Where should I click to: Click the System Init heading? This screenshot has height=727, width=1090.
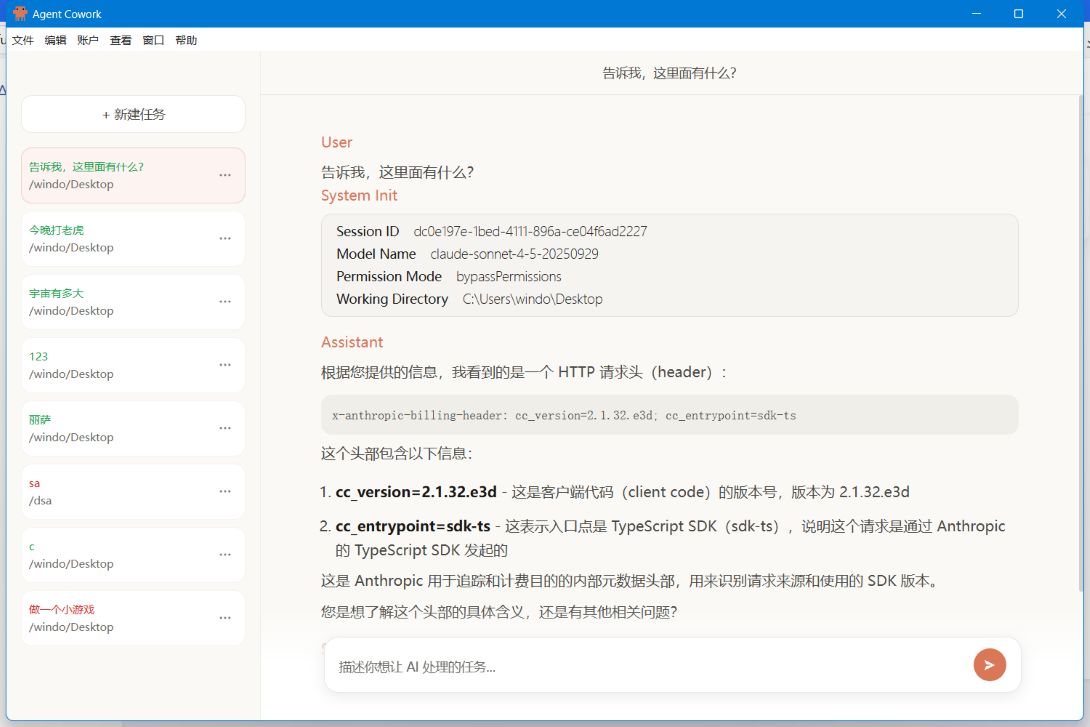359,196
